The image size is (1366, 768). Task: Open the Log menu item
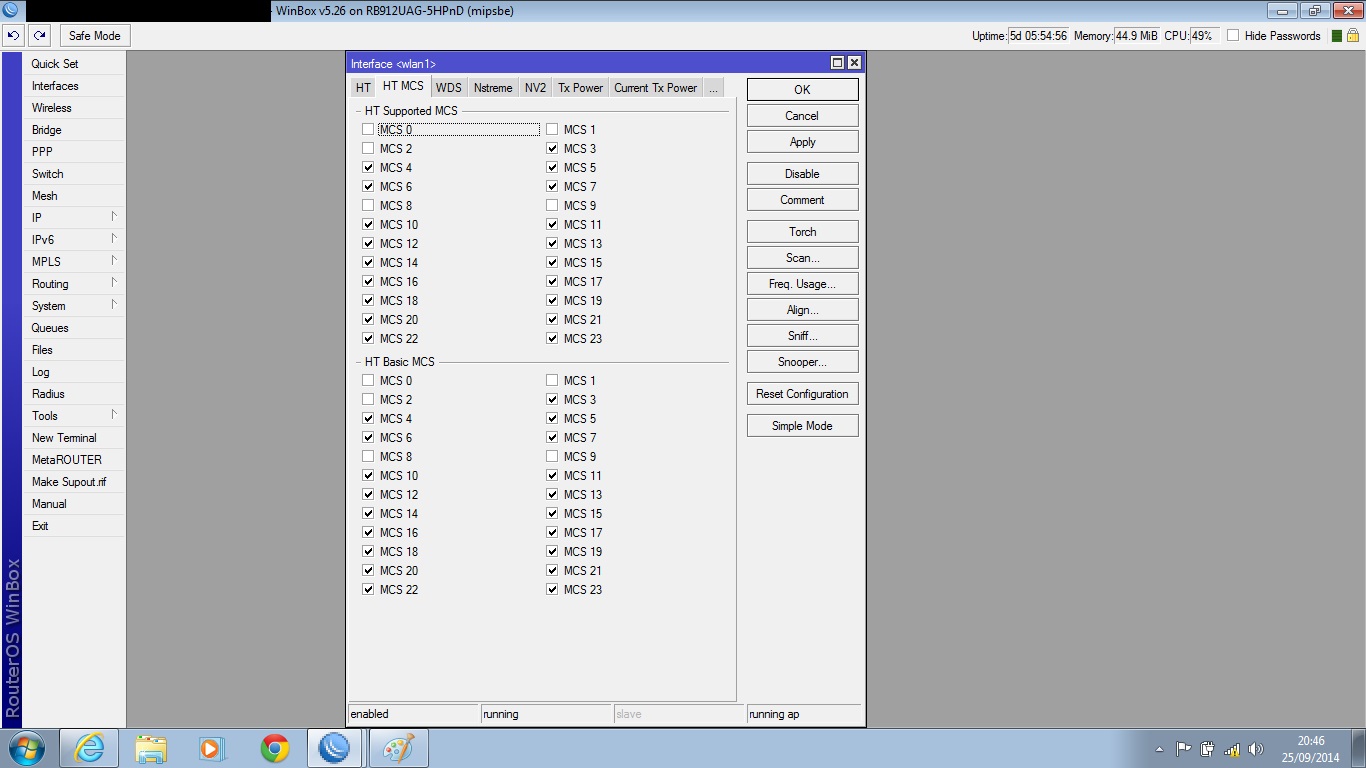point(75,372)
